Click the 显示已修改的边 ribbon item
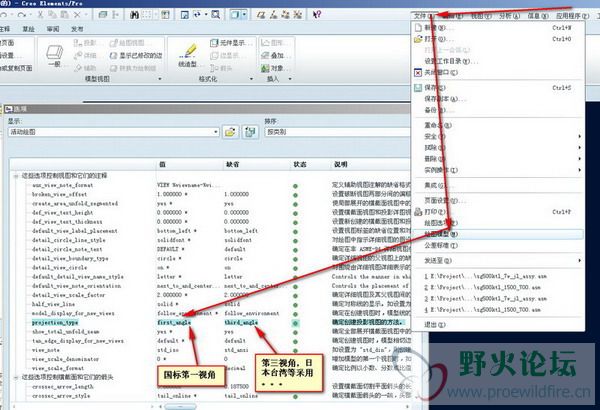The width and height of the screenshot is (600, 410). [x=136, y=56]
